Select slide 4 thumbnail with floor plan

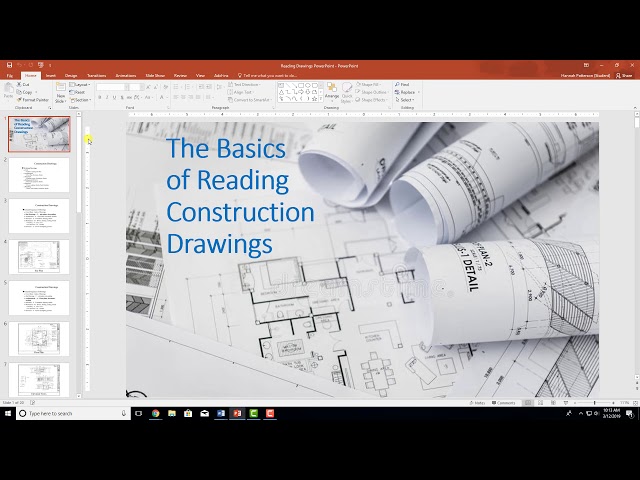(39, 257)
